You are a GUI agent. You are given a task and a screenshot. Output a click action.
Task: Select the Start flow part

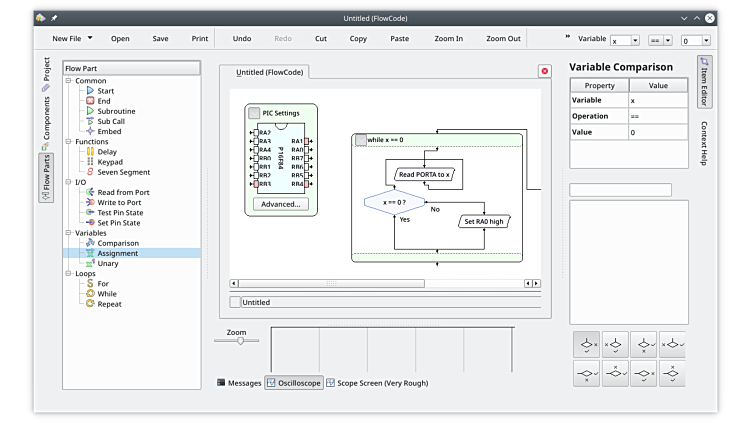(105, 91)
